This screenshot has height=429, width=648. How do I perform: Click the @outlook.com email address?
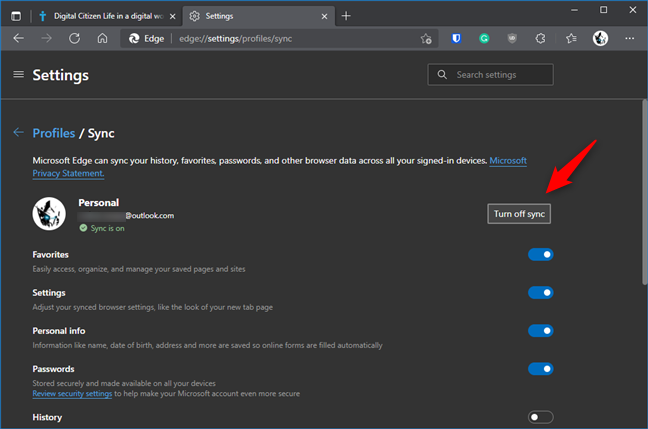150,215
